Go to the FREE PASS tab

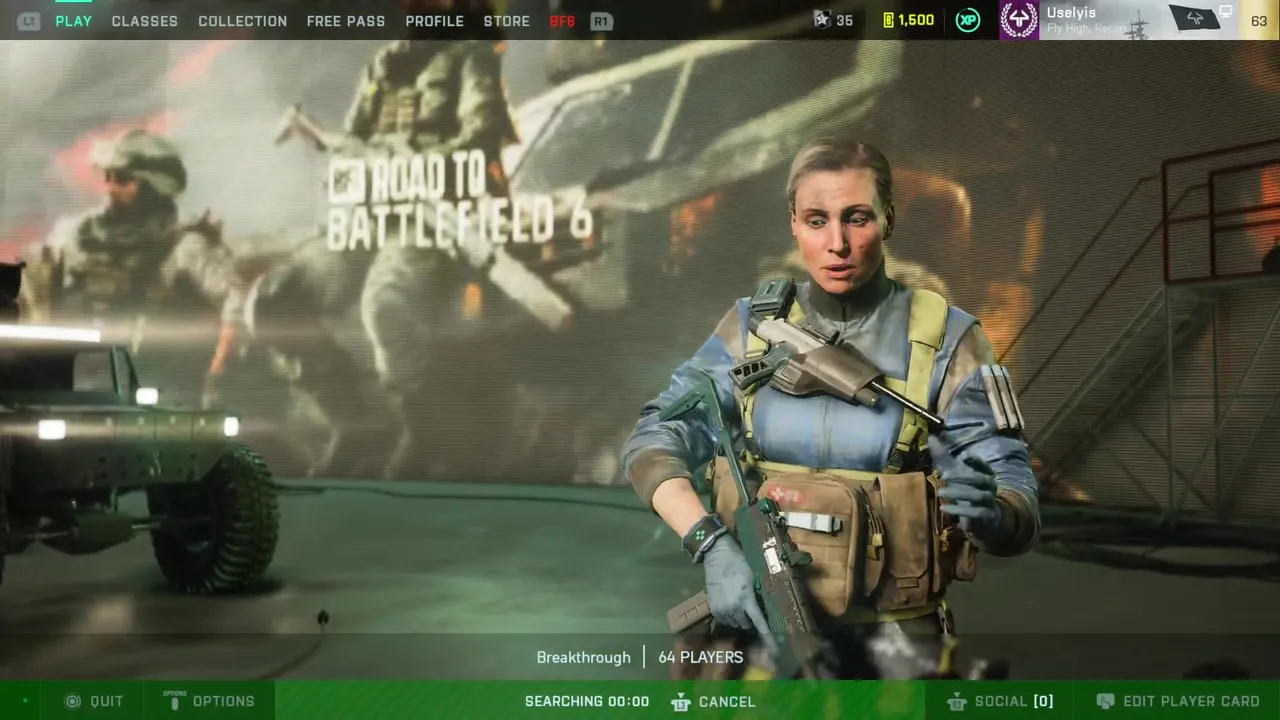345,21
